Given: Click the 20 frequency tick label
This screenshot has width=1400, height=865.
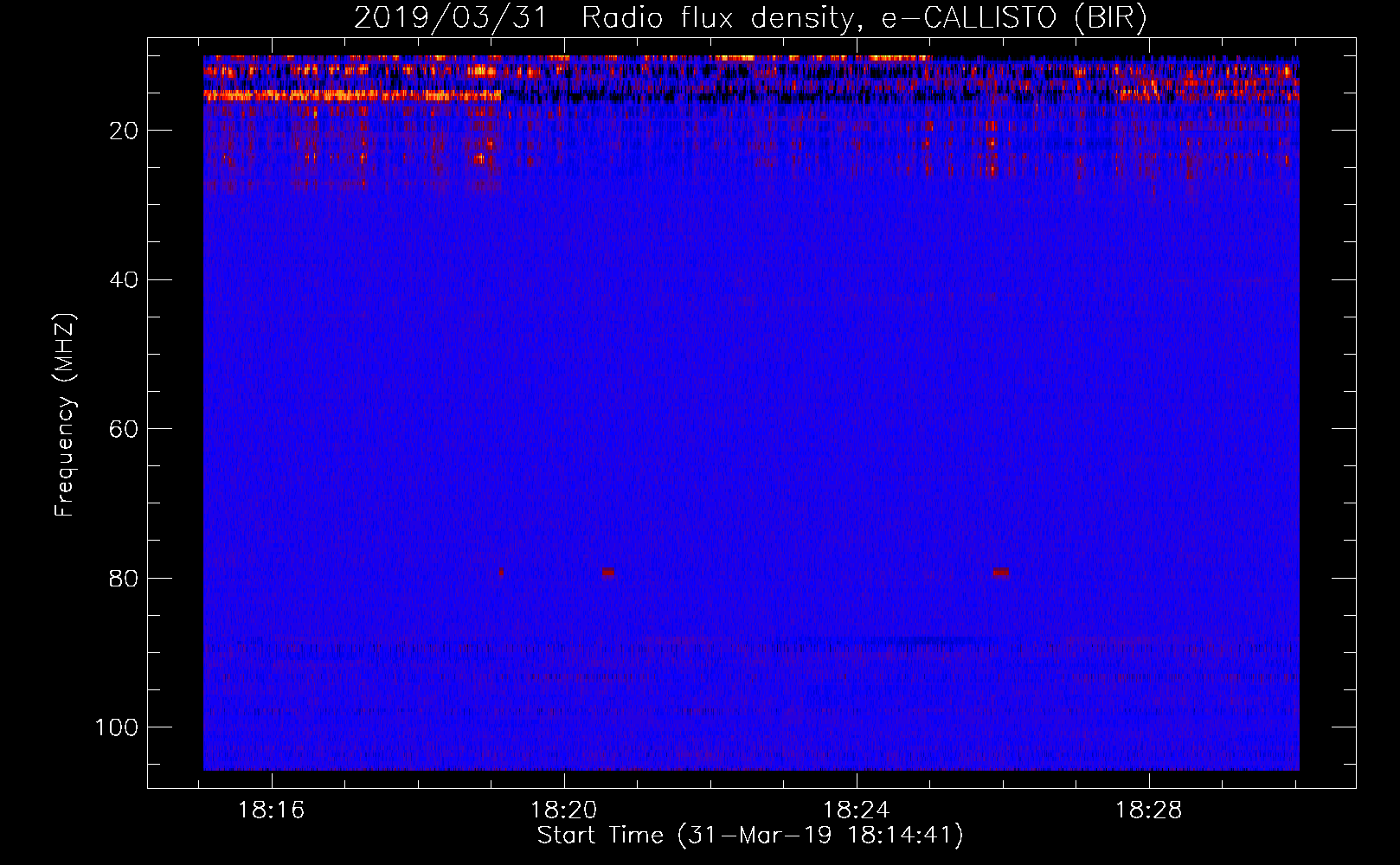Looking at the screenshot, I should point(125,131).
